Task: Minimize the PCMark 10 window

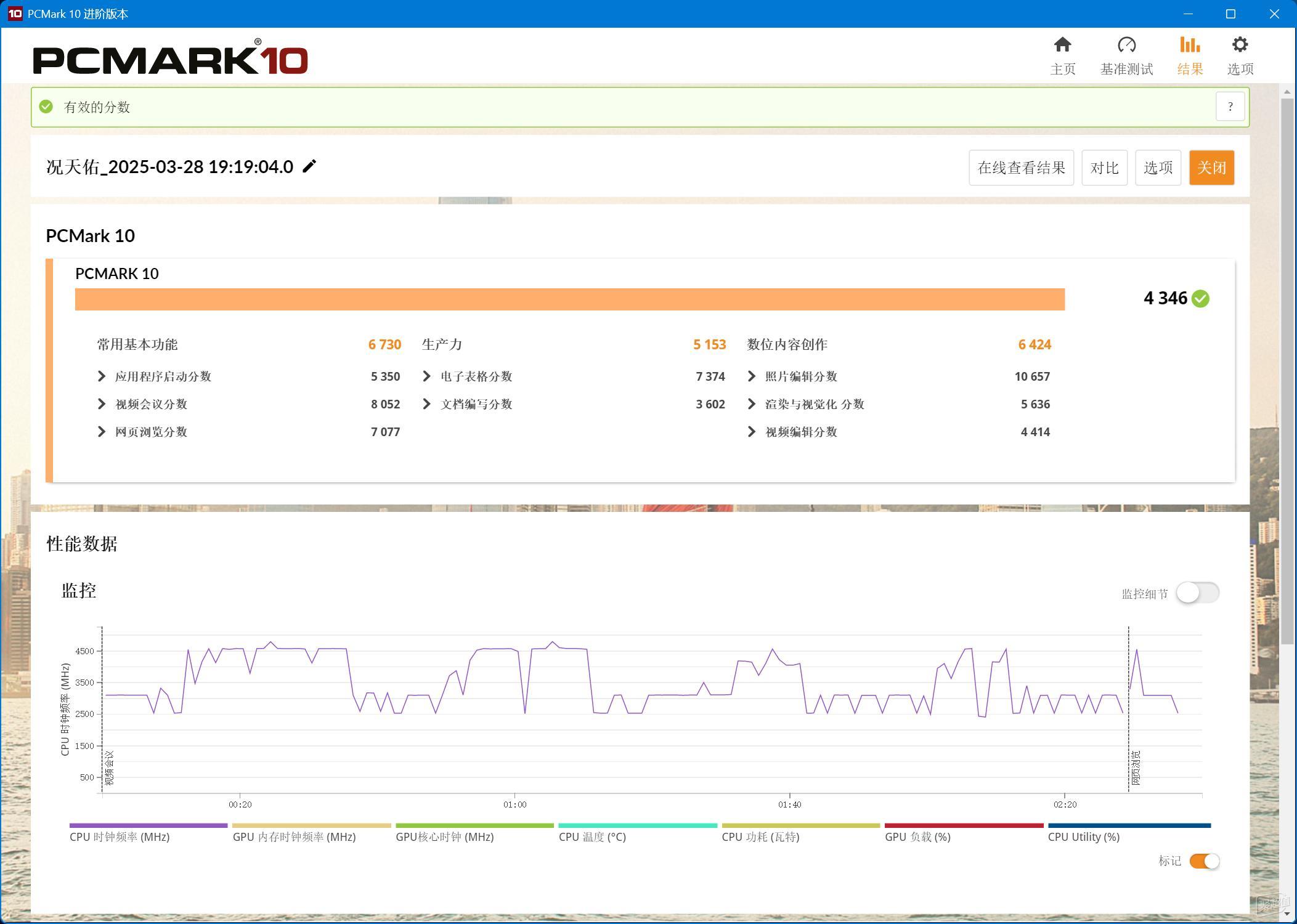Action: [x=1189, y=14]
